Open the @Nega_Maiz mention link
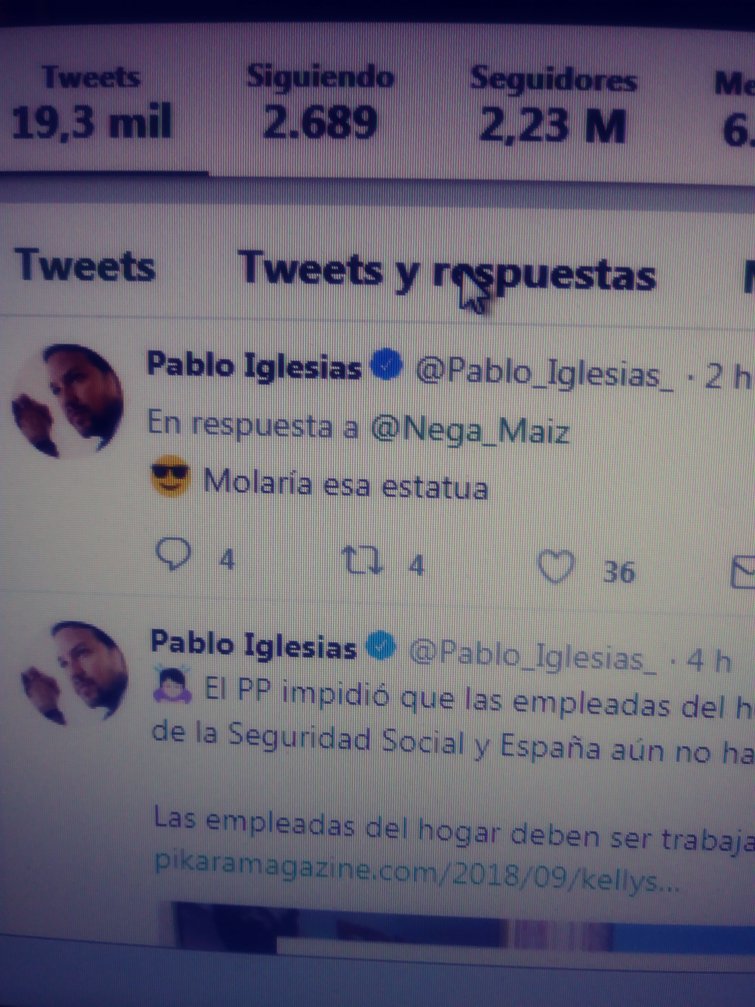The image size is (755, 1007). pos(470,429)
